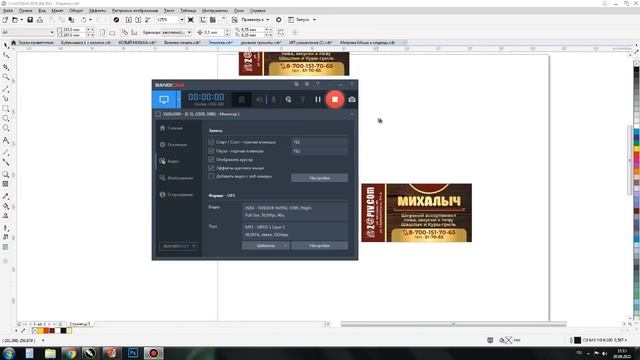Image resolution: width=640 pixels, height=360 pixels.
Task: Click Настройки button in Формат section
Action: 320,246
